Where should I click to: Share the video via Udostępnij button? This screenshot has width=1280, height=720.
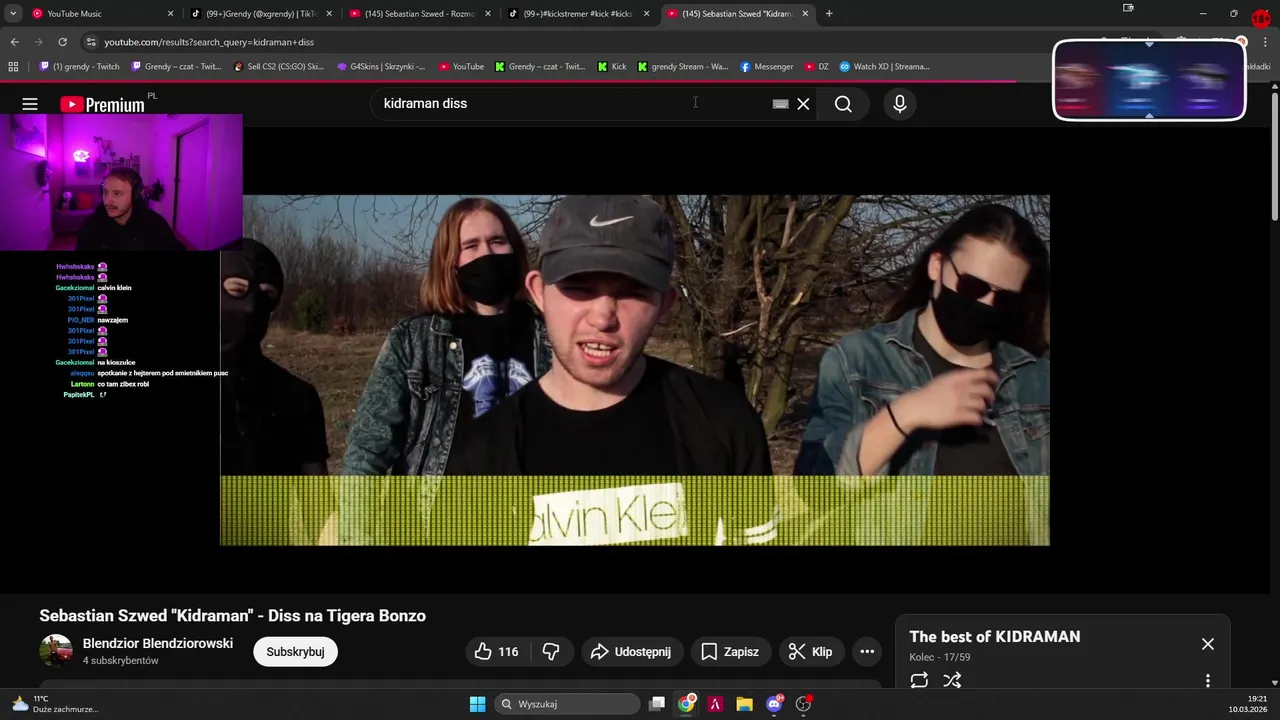pos(630,652)
